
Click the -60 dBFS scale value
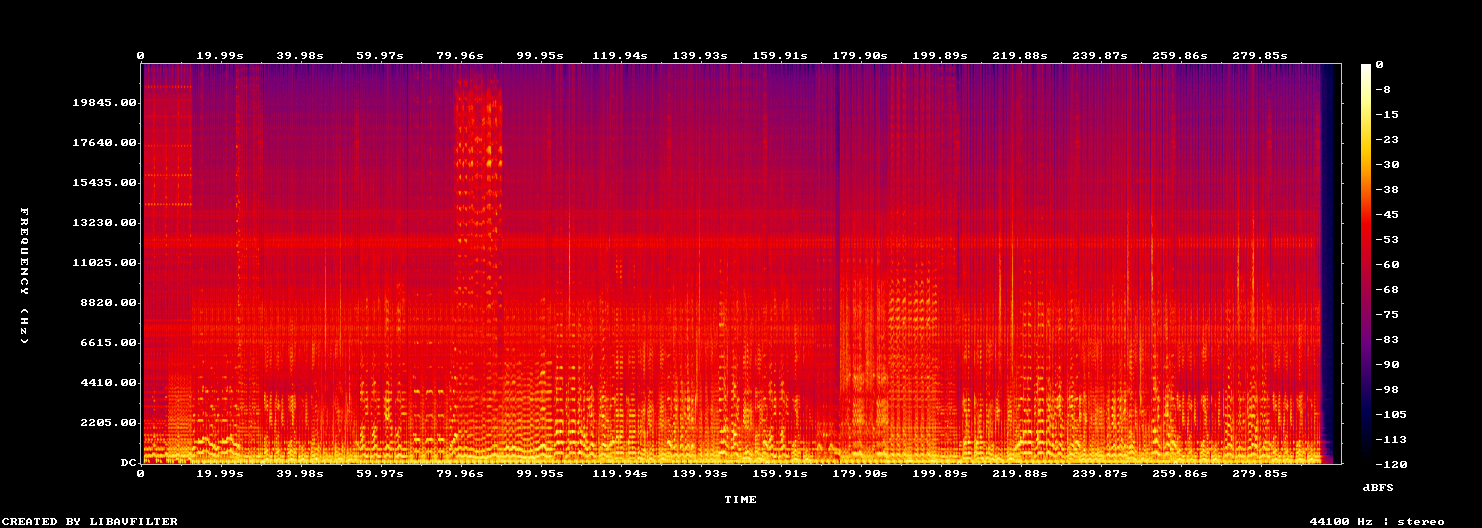pos(1387,265)
